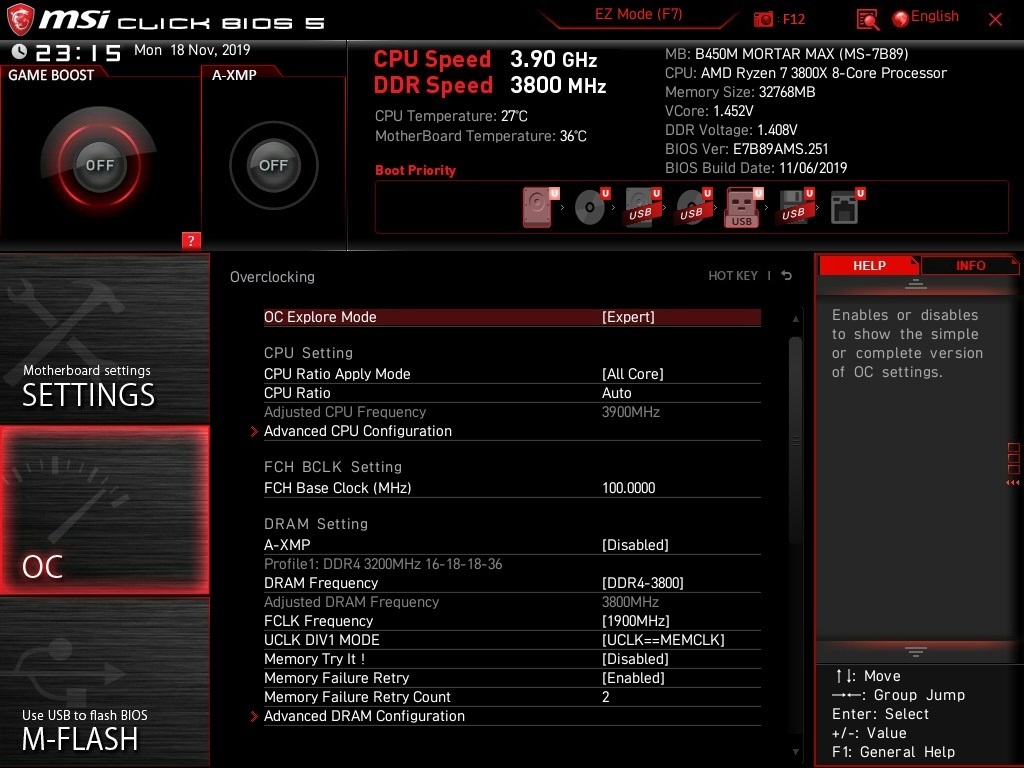This screenshot has width=1024, height=768.
Task: Select the USB hard disk boot device icon
Action: 643,207
